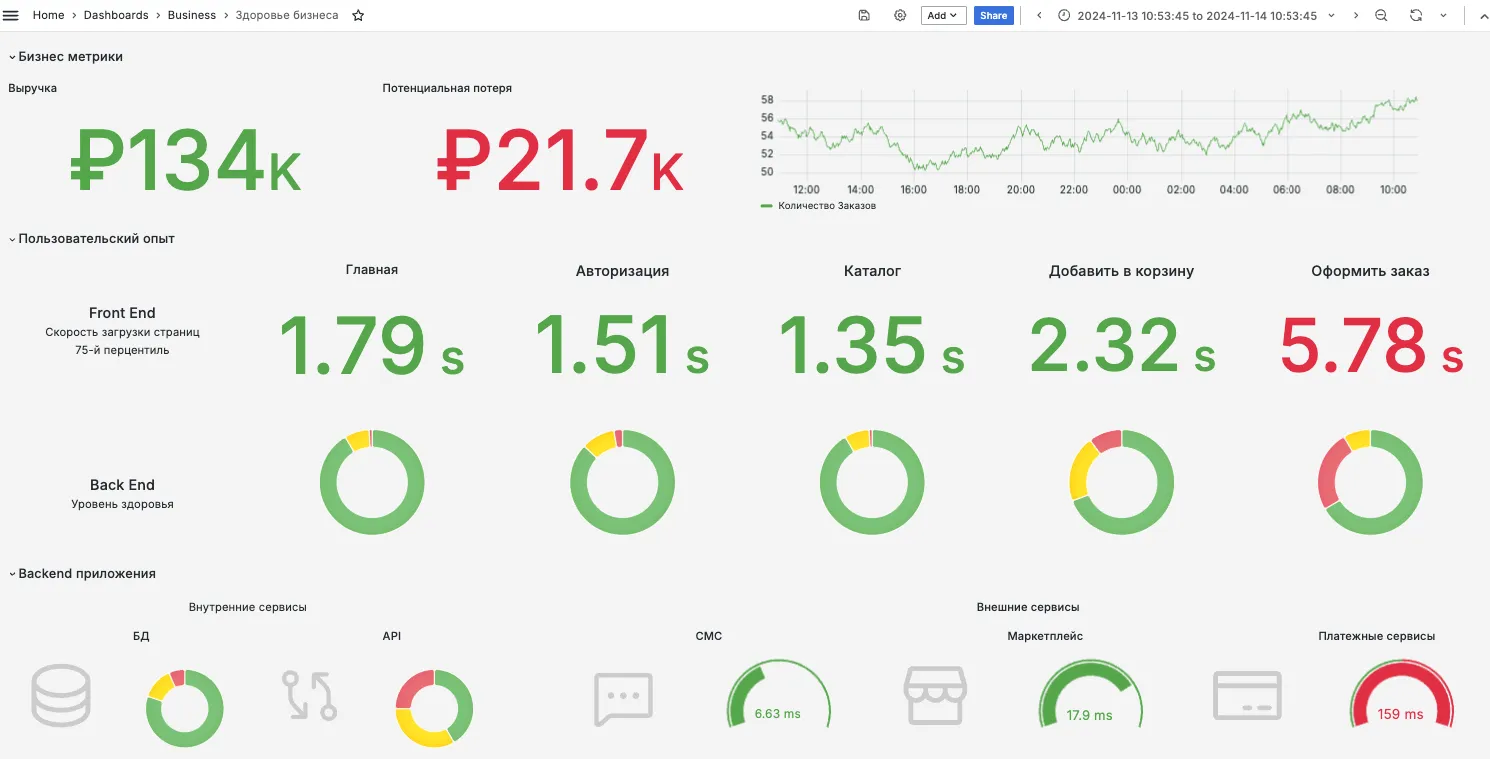Viewport: 1490px width, 759px height.
Task: Toggle the Количество Заказов legend series
Action: (x=826, y=206)
